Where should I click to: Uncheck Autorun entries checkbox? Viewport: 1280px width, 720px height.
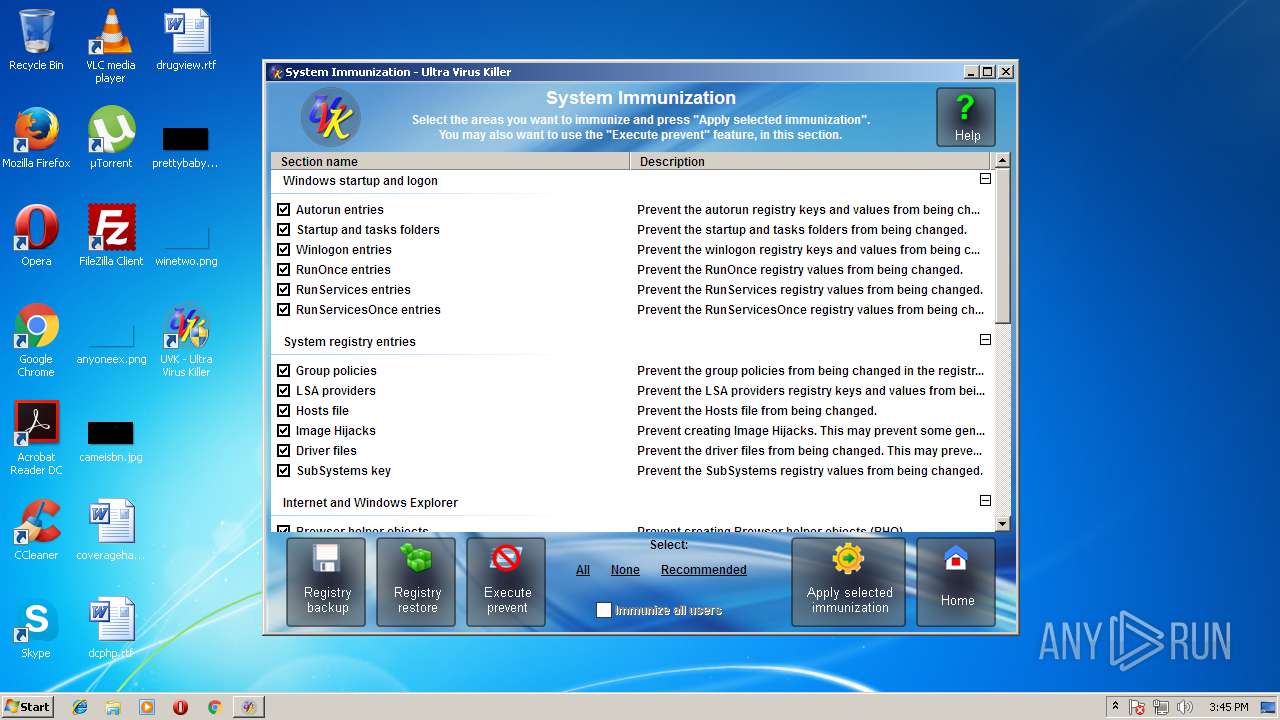pos(284,210)
